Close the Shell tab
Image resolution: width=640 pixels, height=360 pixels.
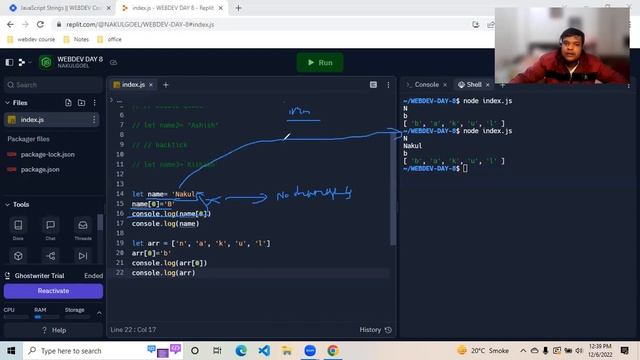click(488, 85)
